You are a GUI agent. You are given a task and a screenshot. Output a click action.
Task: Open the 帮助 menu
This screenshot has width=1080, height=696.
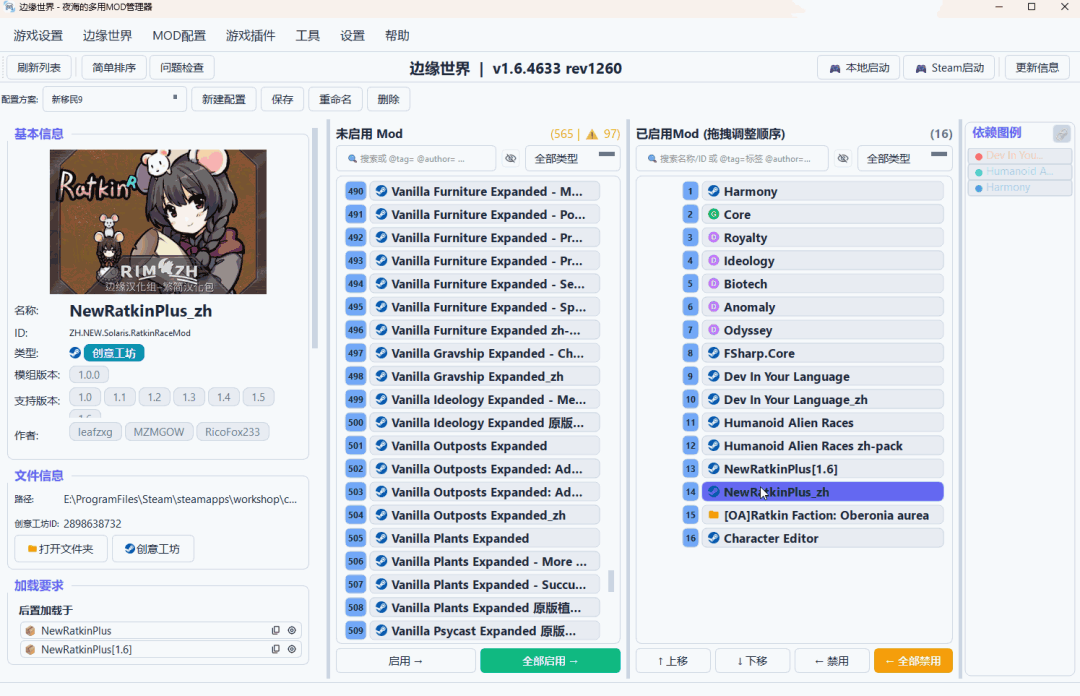(x=397, y=36)
